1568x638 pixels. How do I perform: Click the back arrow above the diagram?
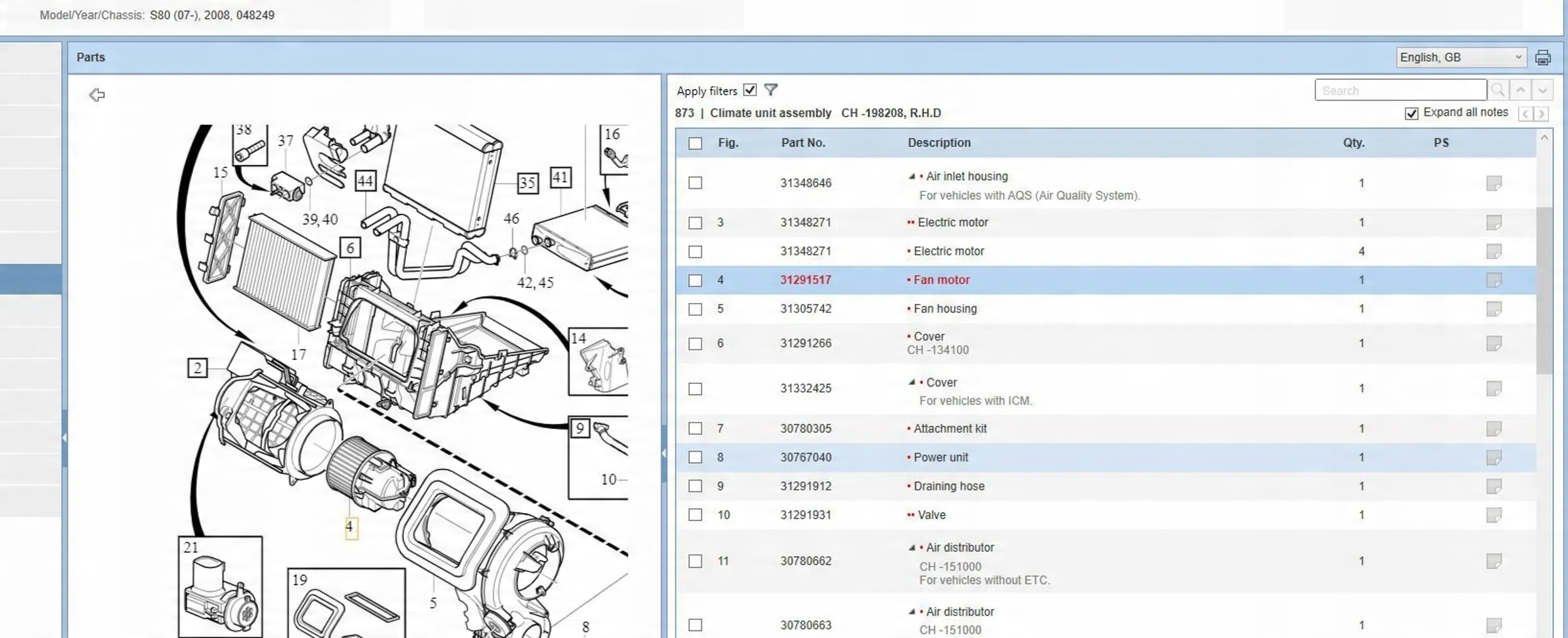click(97, 95)
